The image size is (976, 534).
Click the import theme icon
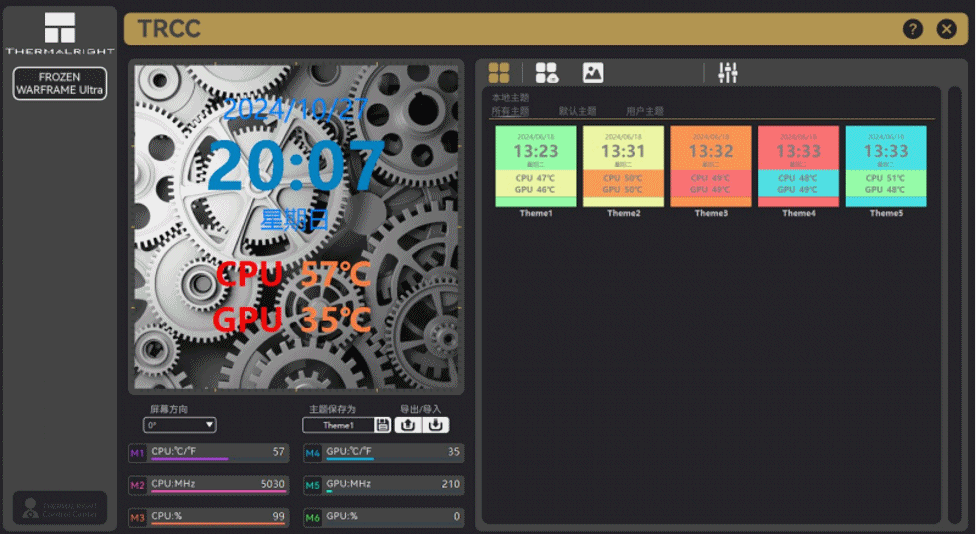tap(436, 425)
